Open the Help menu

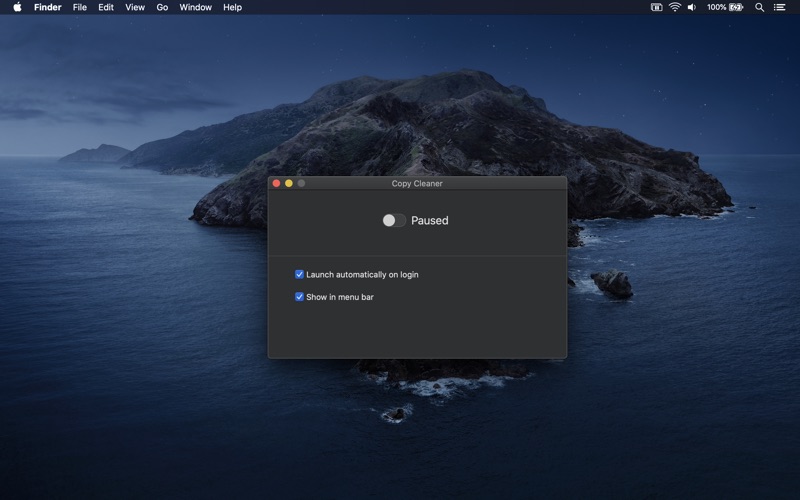click(x=232, y=7)
